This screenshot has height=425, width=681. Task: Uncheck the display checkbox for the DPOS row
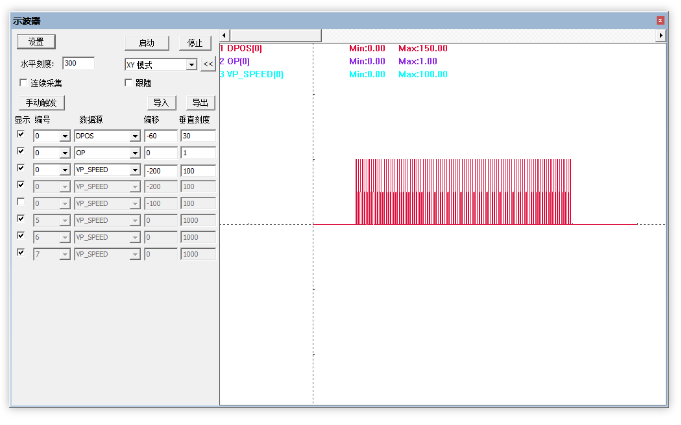tap(20, 135)
